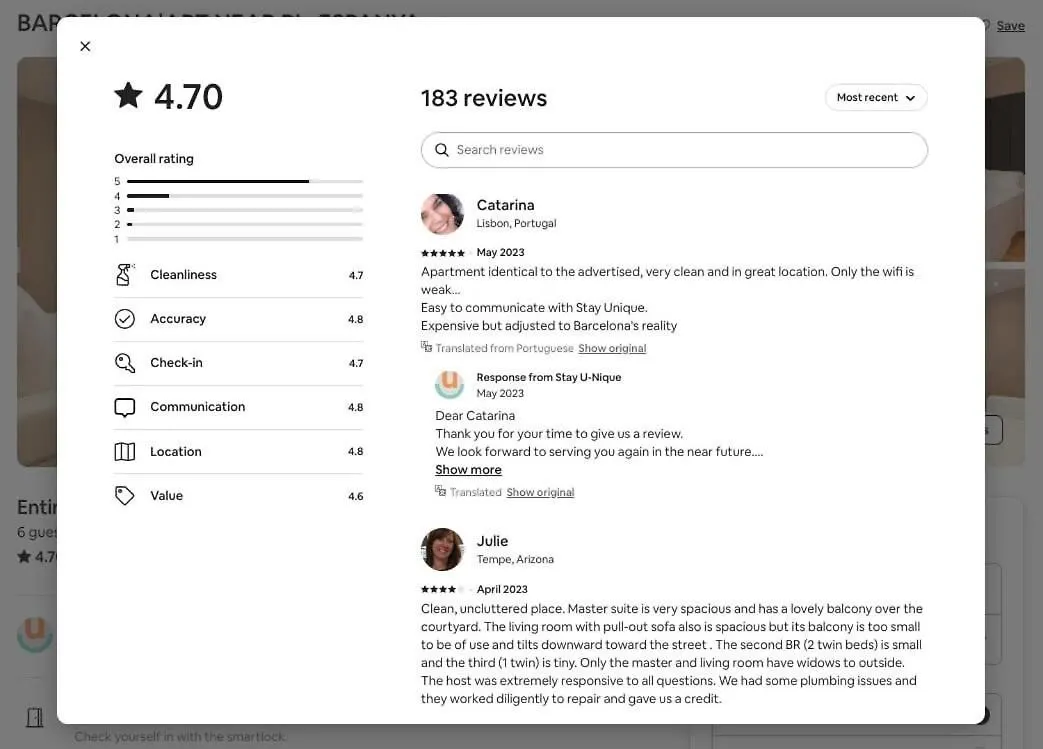Click the Stay U-Nique host avatar in response
Image resolution: width=1043 pixels, height=749 pixels.
tap(450, 384)
